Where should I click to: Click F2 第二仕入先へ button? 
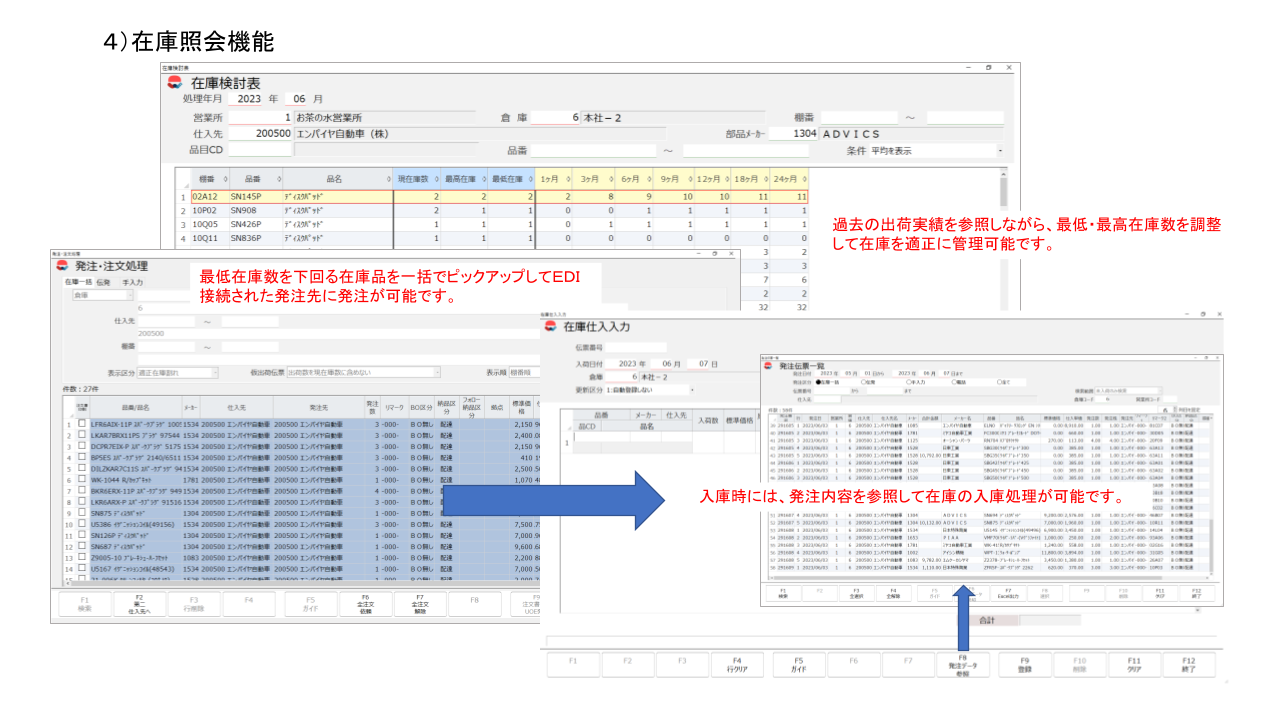point(139,603)
